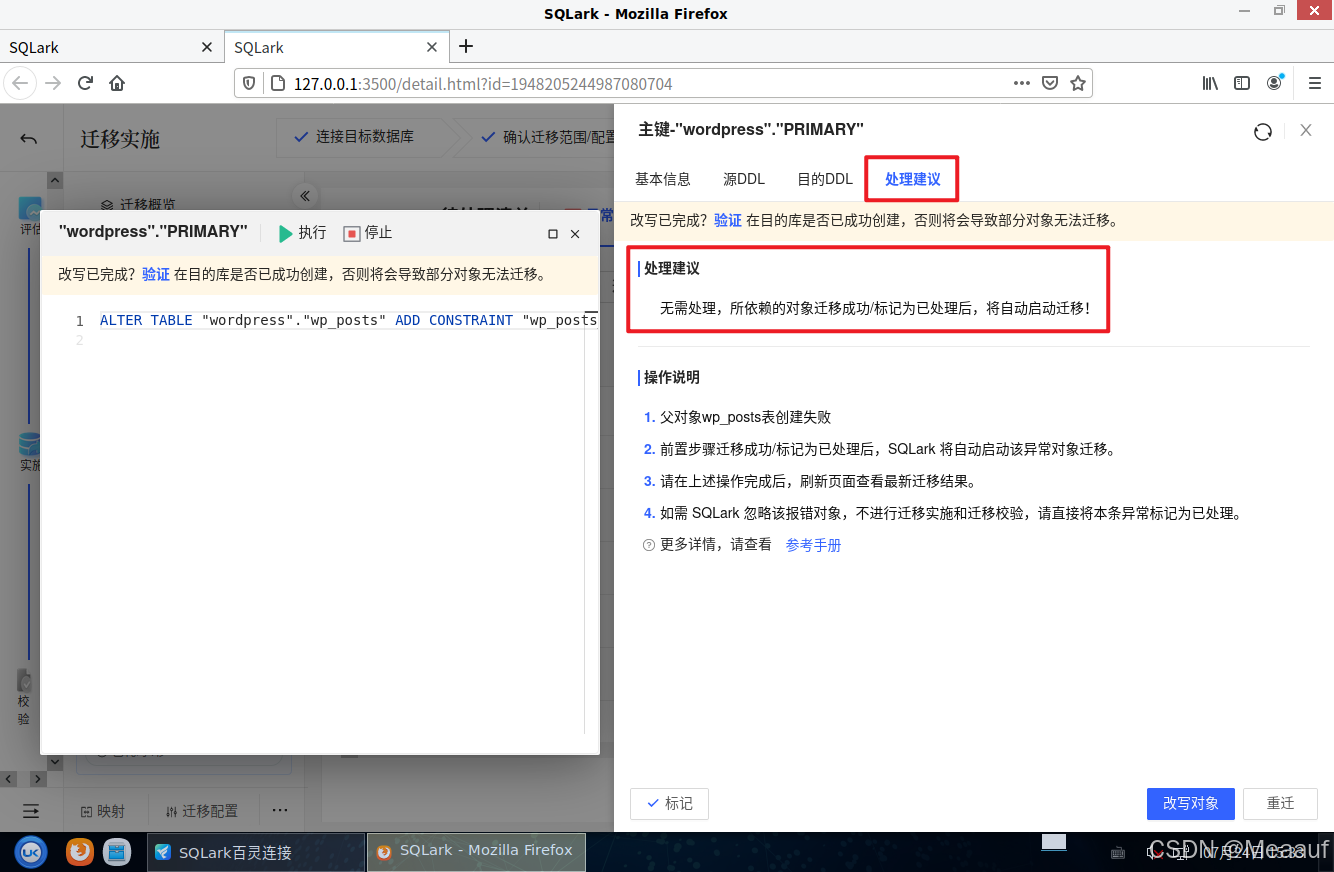Close the second active SQLark tab
Image resolution: width=1334 pixels, height=872 pixels.
point(432,47)
